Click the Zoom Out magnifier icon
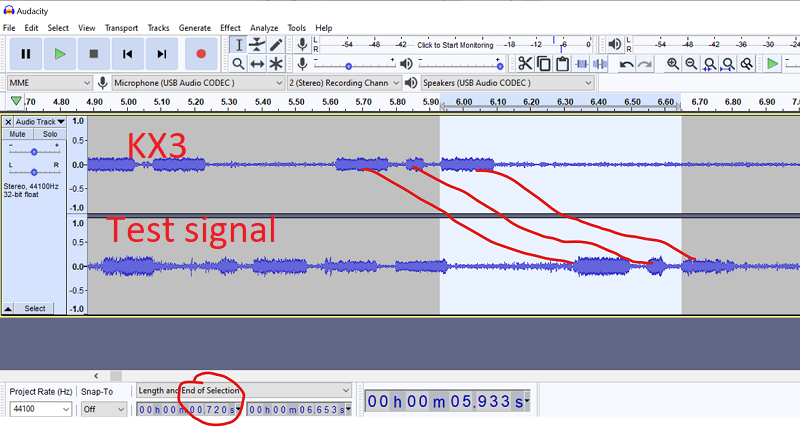 point(691,64)
